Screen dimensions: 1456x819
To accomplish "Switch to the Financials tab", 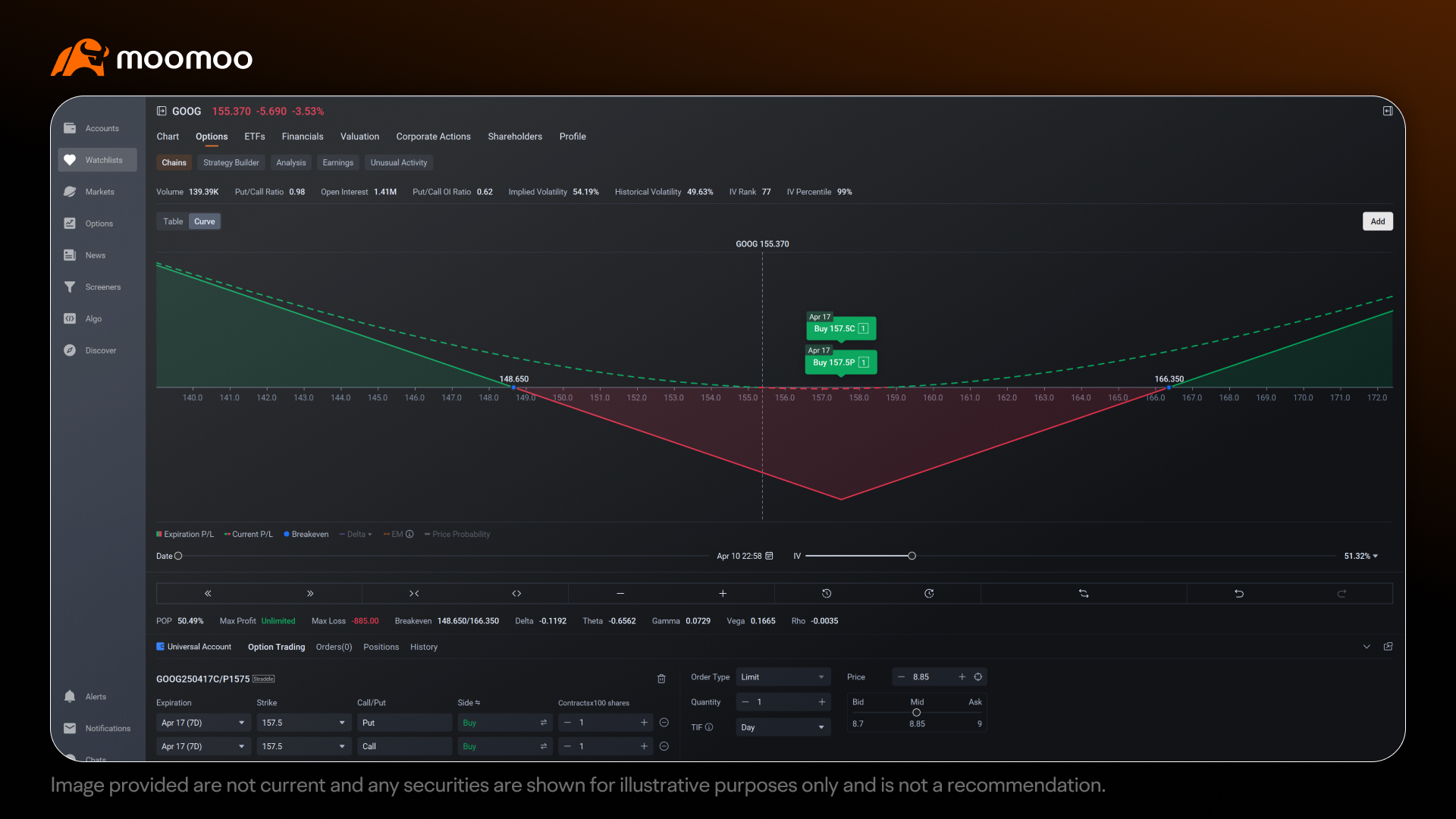I will pos(303,136).
